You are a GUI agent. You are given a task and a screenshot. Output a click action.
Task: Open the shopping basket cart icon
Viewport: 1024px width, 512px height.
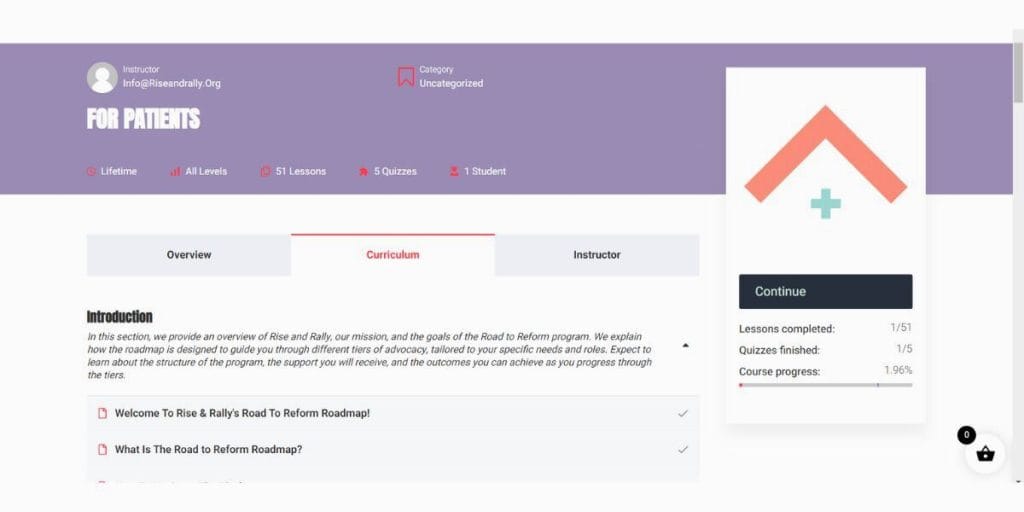985,454
